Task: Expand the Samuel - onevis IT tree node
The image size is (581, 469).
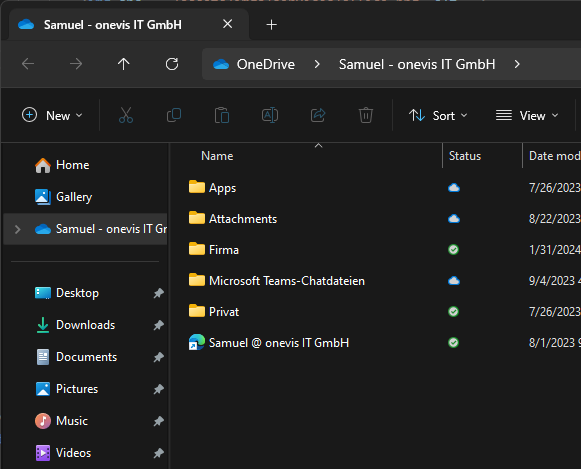Action: pos(17,229)
